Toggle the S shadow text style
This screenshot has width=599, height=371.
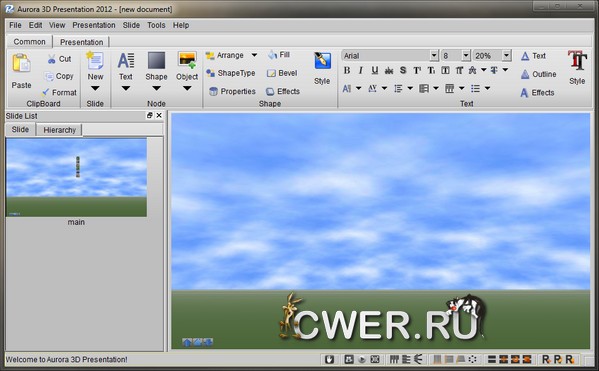point(403,70)
